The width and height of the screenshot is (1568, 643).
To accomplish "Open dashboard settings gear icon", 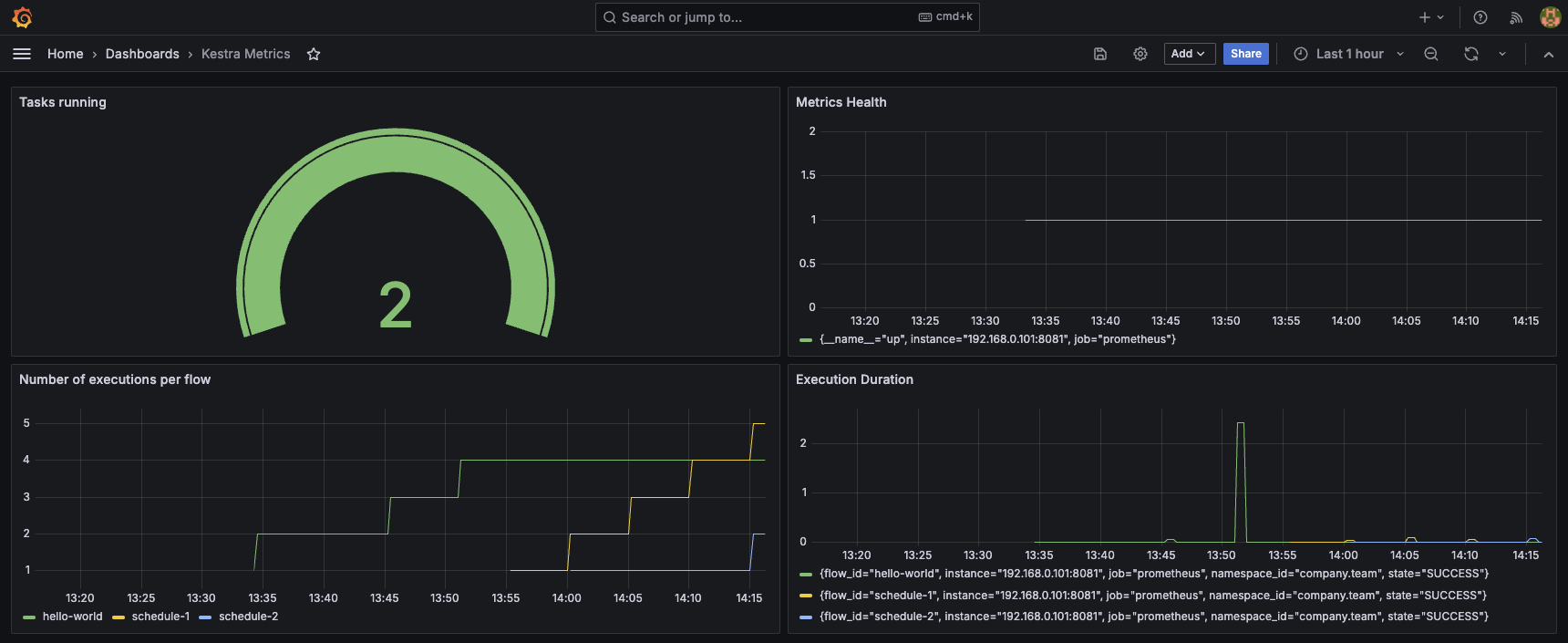I will pos(1140,54).
